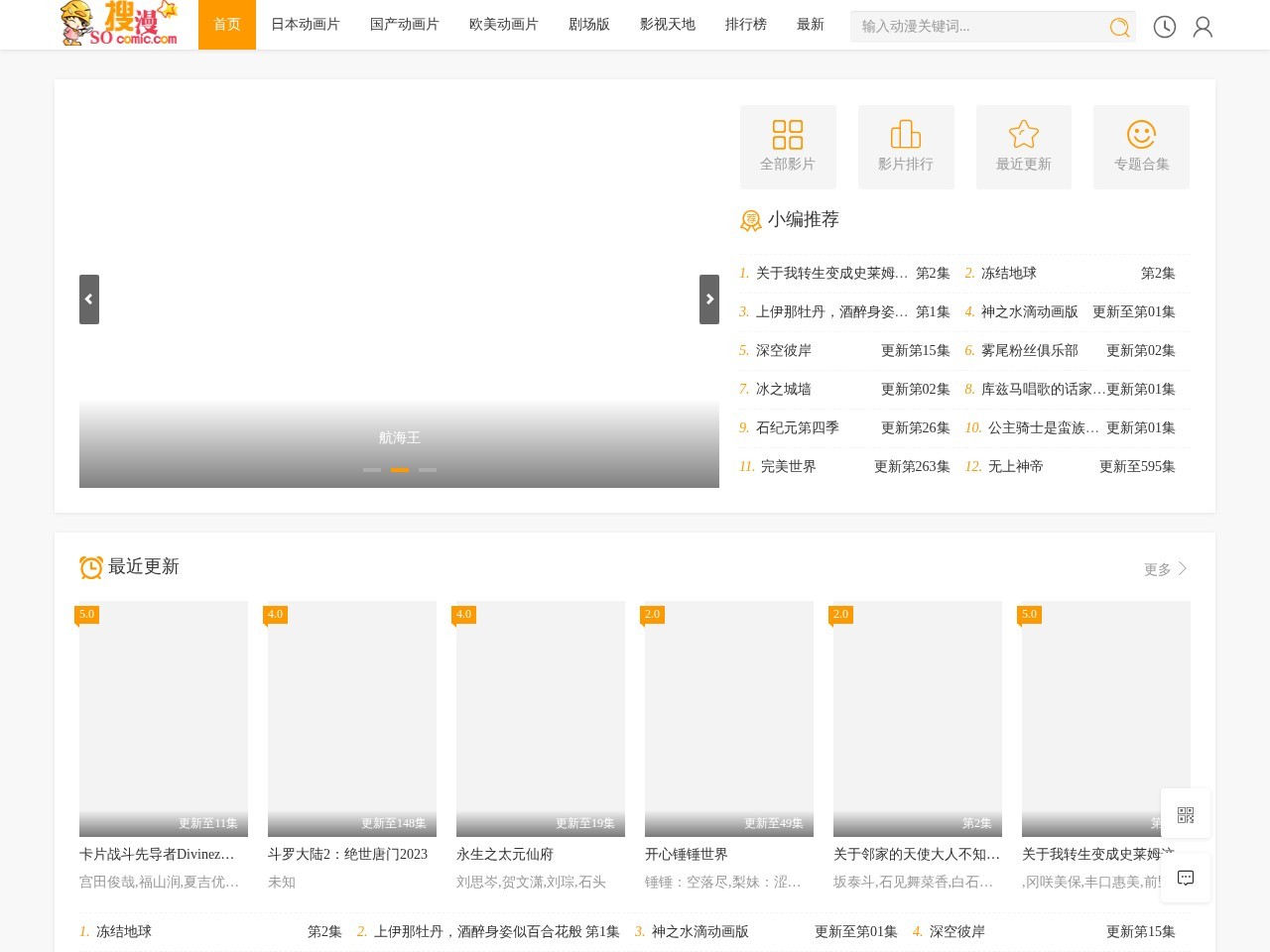Image resolution: width=1270 pixels, height=952 pixels.
Task: Go to previous carousel slide
Action: [x=89, y=299]
